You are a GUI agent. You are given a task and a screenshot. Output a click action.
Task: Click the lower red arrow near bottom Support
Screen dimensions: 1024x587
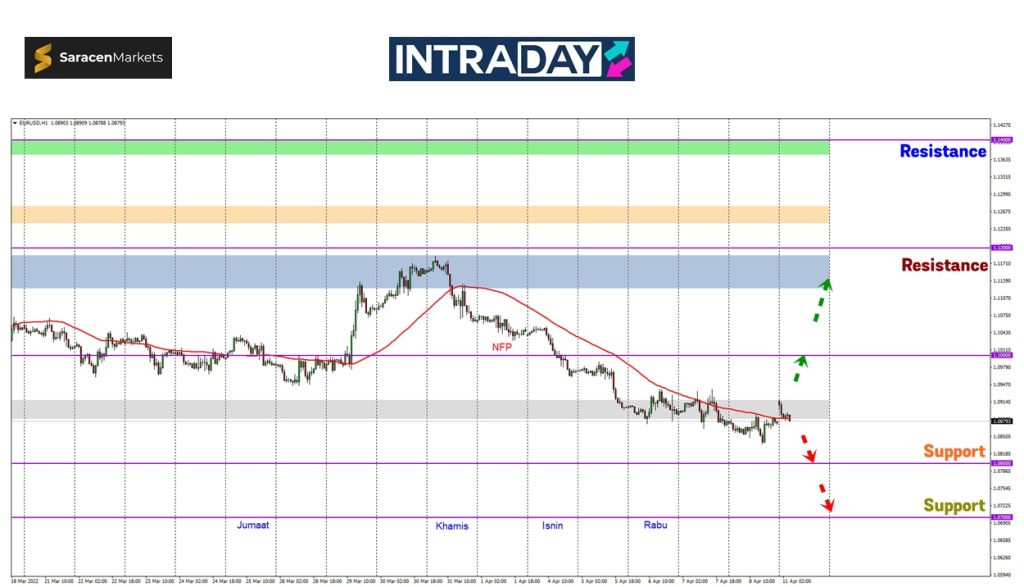pyautogui.click(x=825, y=498)
